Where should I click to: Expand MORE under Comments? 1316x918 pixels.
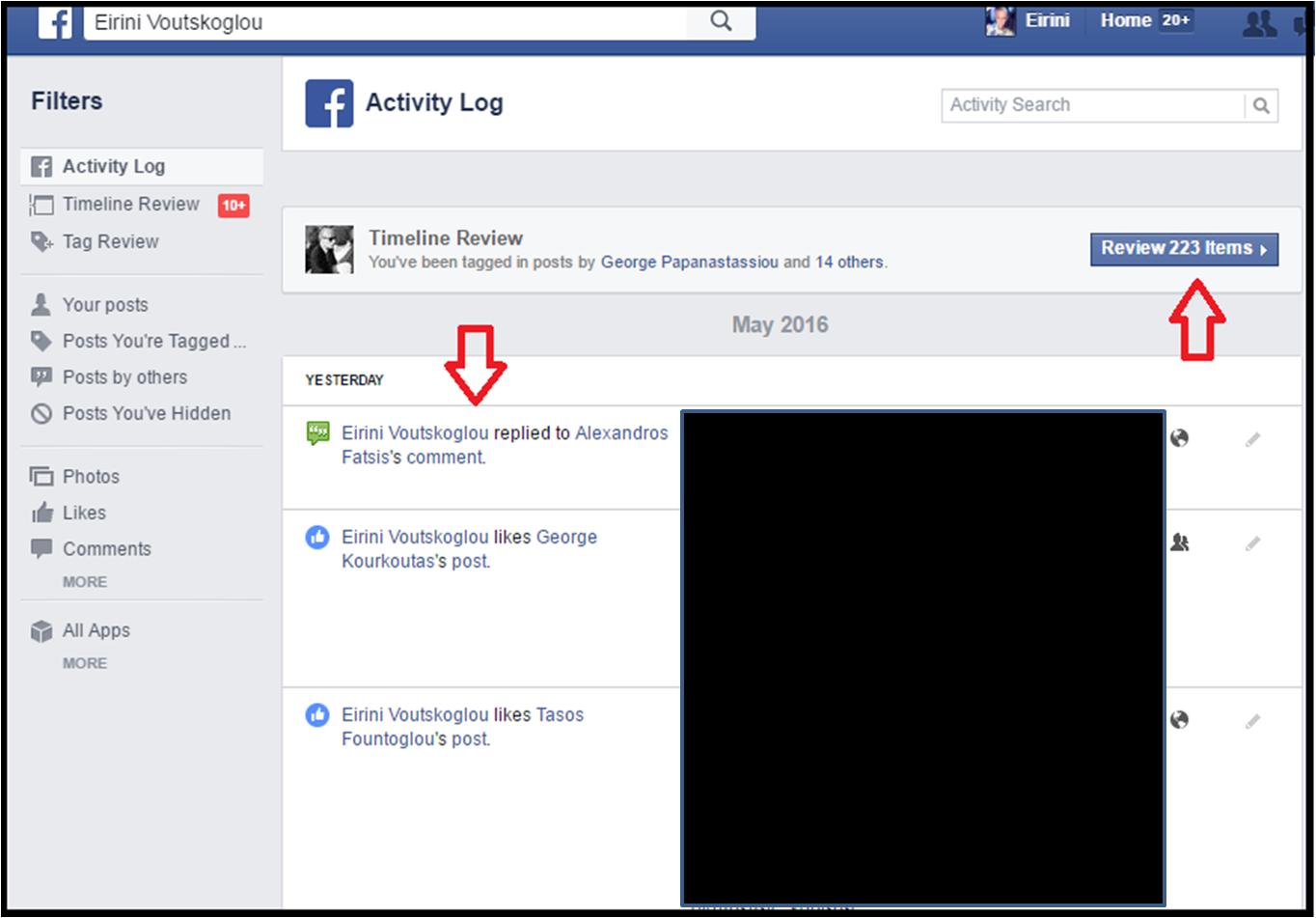[85, 582]
